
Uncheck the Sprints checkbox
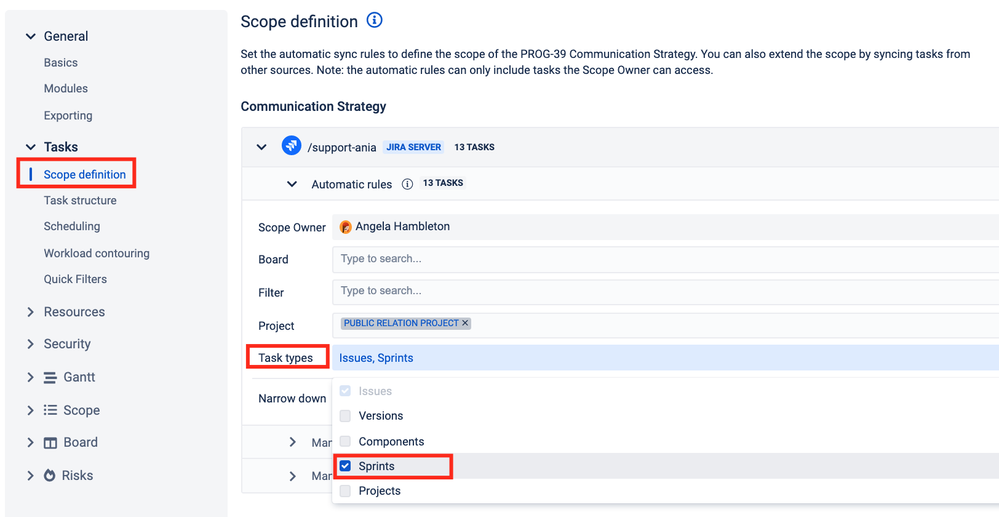point(345,466)
